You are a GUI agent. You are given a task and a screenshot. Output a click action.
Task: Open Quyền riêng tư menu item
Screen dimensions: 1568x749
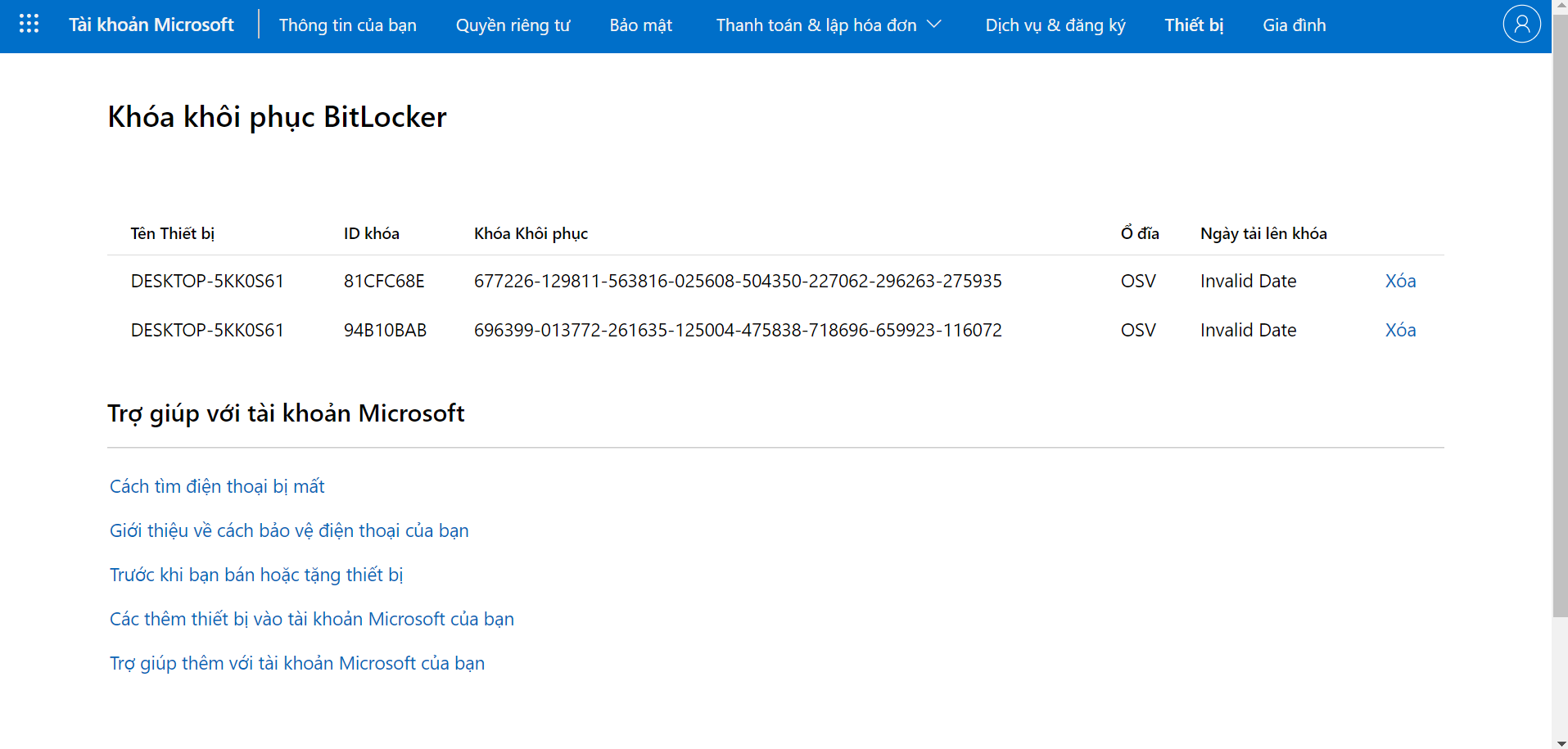click(513, 25)
